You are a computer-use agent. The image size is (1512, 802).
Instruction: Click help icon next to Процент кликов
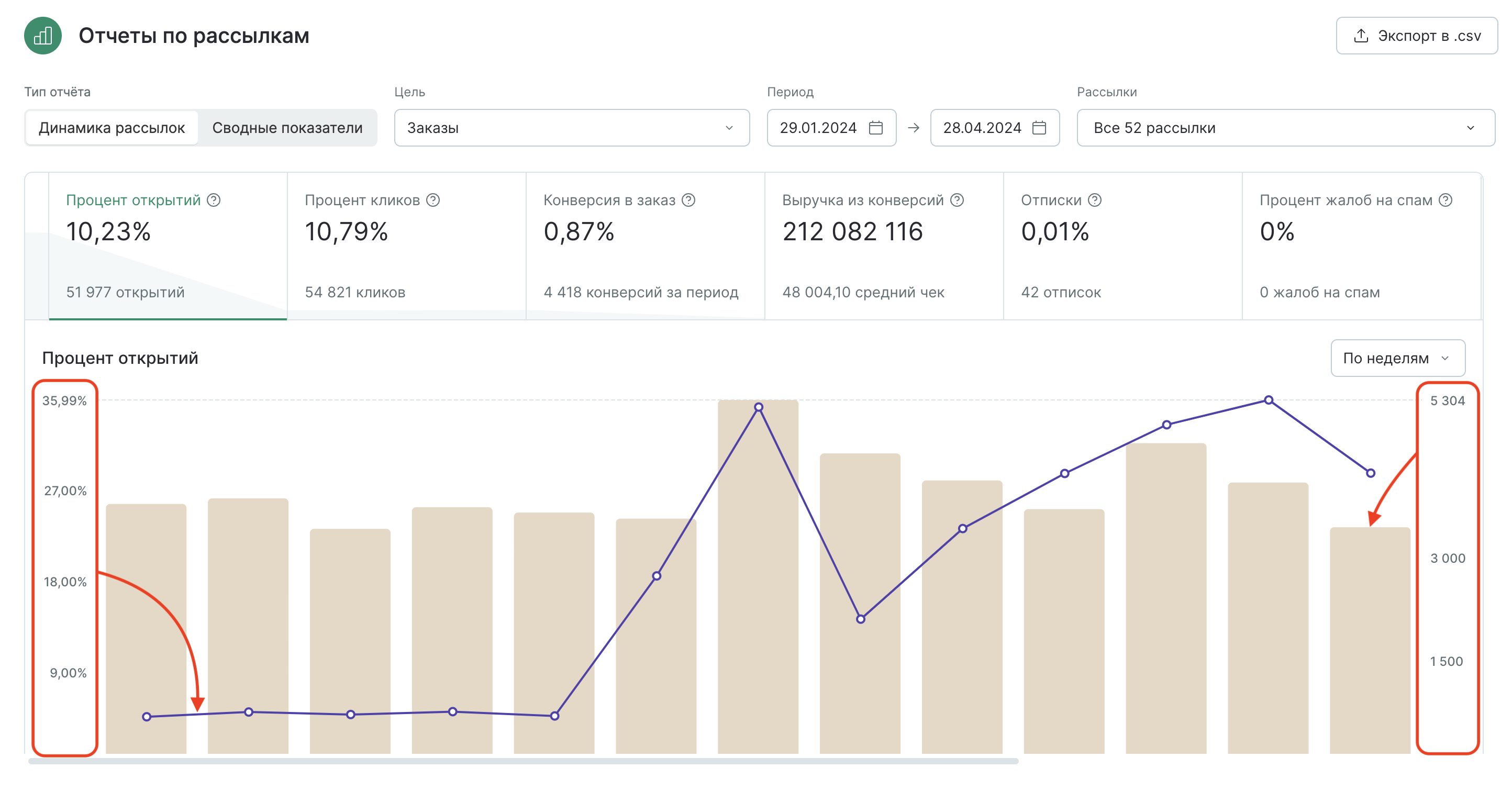432,200
